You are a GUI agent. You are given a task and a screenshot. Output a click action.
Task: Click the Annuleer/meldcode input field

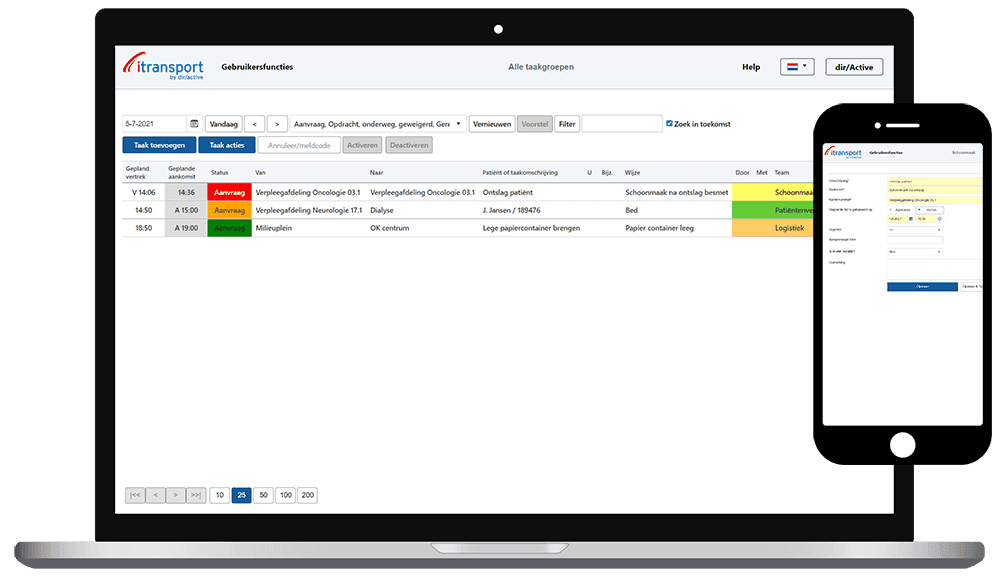pos(298,145)
